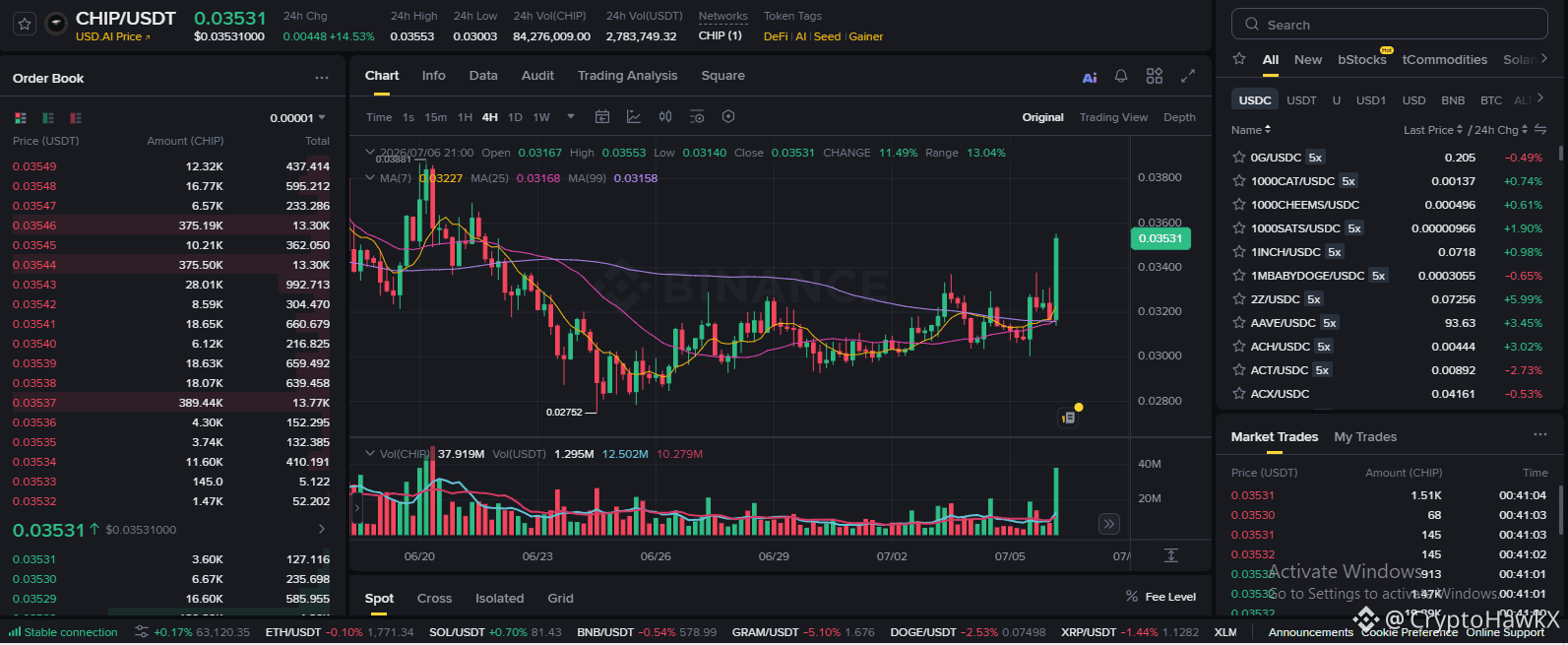This screenshot has width=1568, height=645.
Task: Sort market list by Name
Action: (x=1251, y=130)
